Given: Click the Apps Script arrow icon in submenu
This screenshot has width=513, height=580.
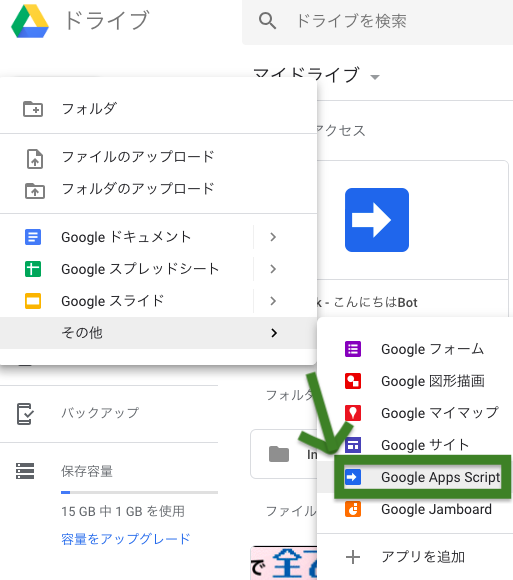Looking at the screenshot, I should pos(353,477).
